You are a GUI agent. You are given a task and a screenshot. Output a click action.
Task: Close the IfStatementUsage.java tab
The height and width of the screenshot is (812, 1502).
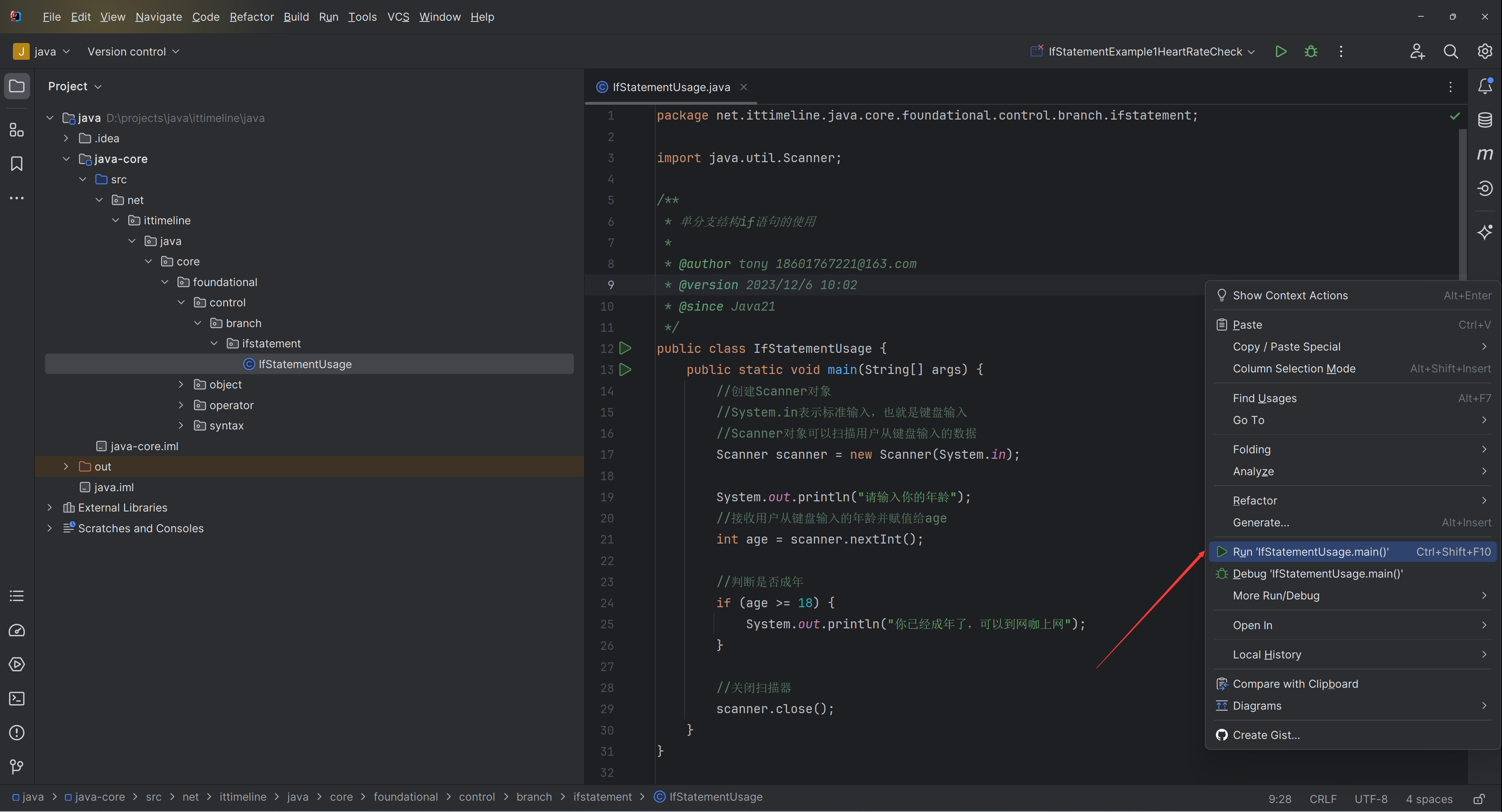tap(744, 87)
